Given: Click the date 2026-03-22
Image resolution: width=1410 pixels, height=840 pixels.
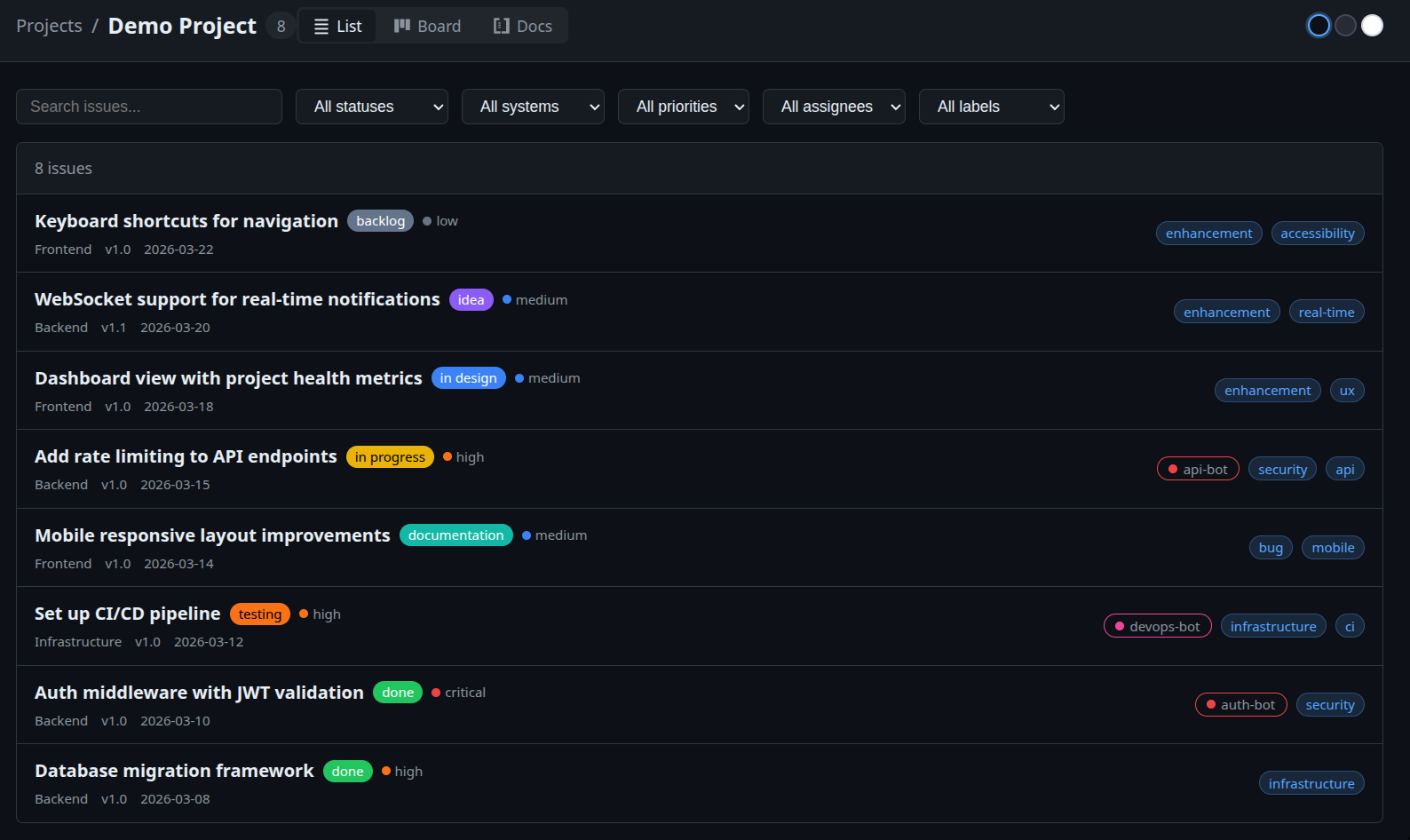Looking at the screenshot, I should pyautogui.click(x=178, y=250).
